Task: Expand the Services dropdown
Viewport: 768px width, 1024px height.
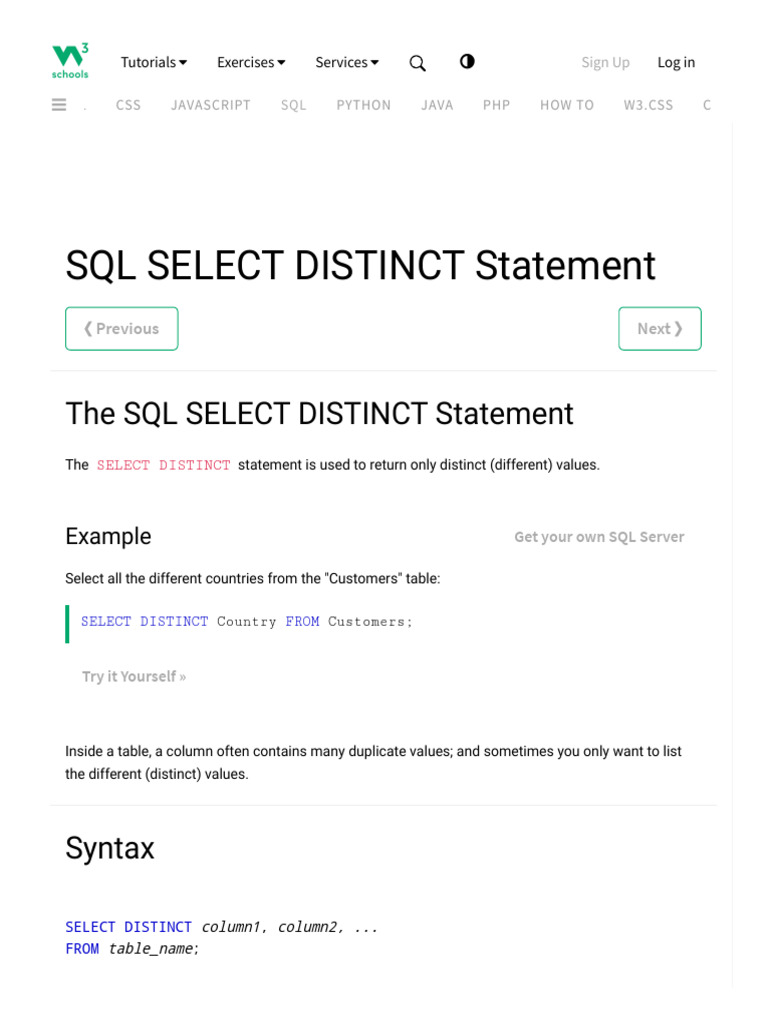Action: pyautogui.click(x=347, y=62)
